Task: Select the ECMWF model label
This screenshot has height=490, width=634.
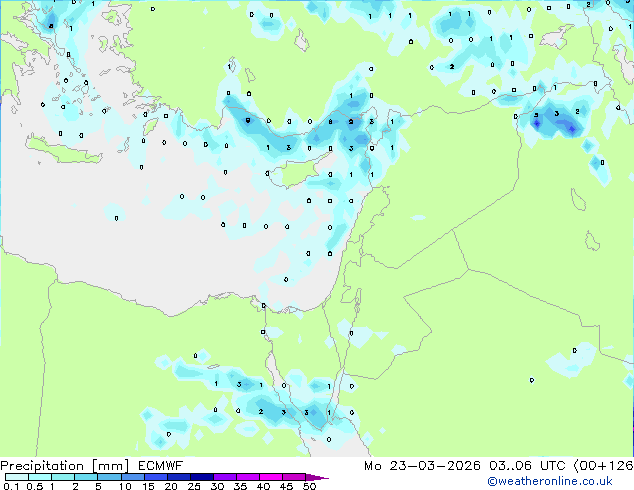Action: coord(161,466)
